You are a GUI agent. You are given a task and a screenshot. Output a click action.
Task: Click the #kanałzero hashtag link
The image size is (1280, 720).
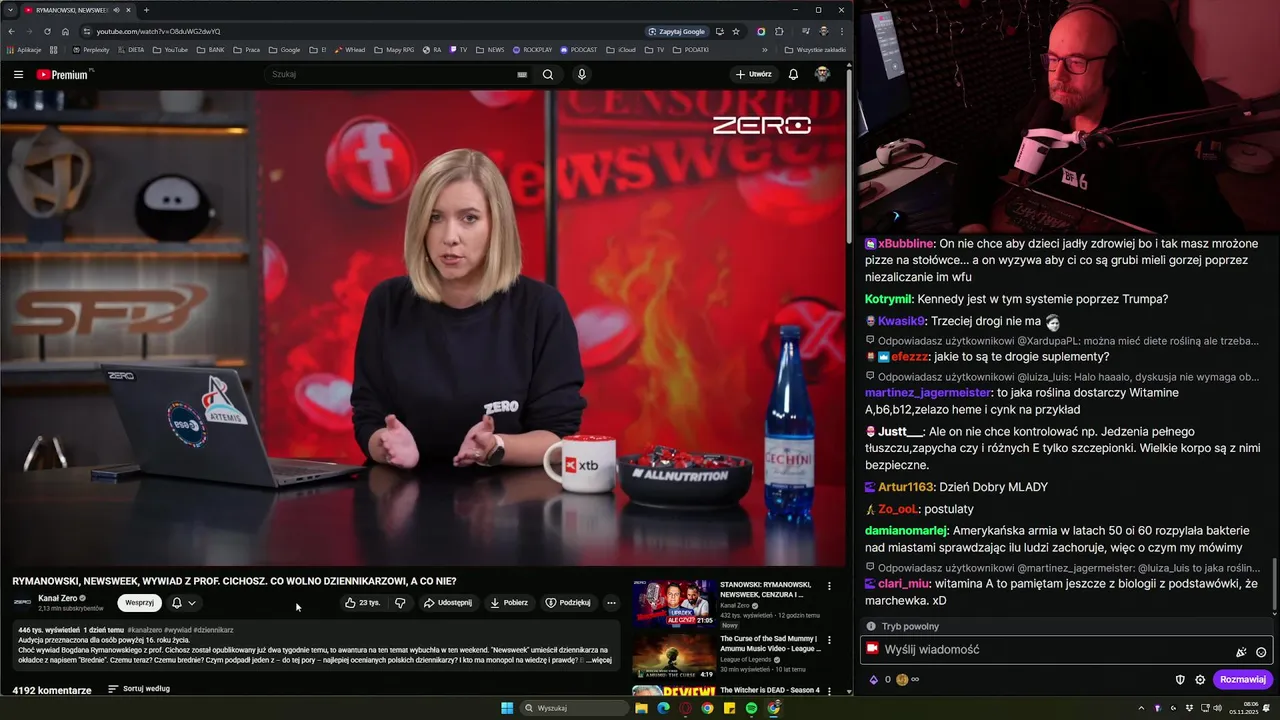click(145, 630)
